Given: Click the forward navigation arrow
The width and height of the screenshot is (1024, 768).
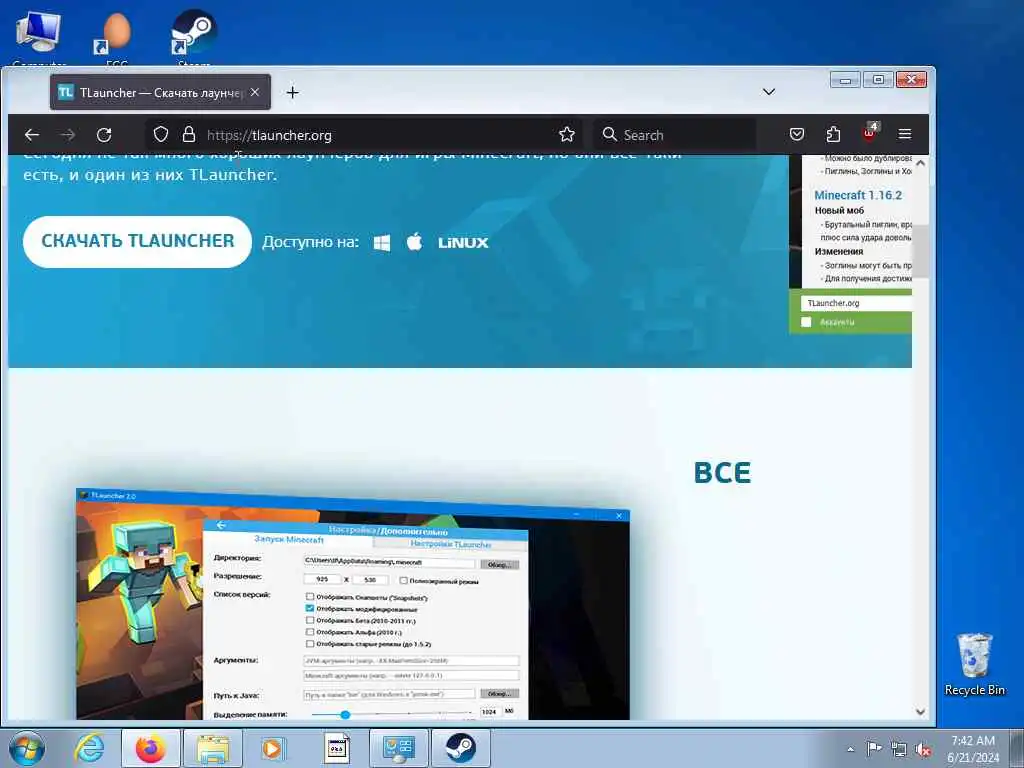Looking at the screenshot, I should (68, 135).
